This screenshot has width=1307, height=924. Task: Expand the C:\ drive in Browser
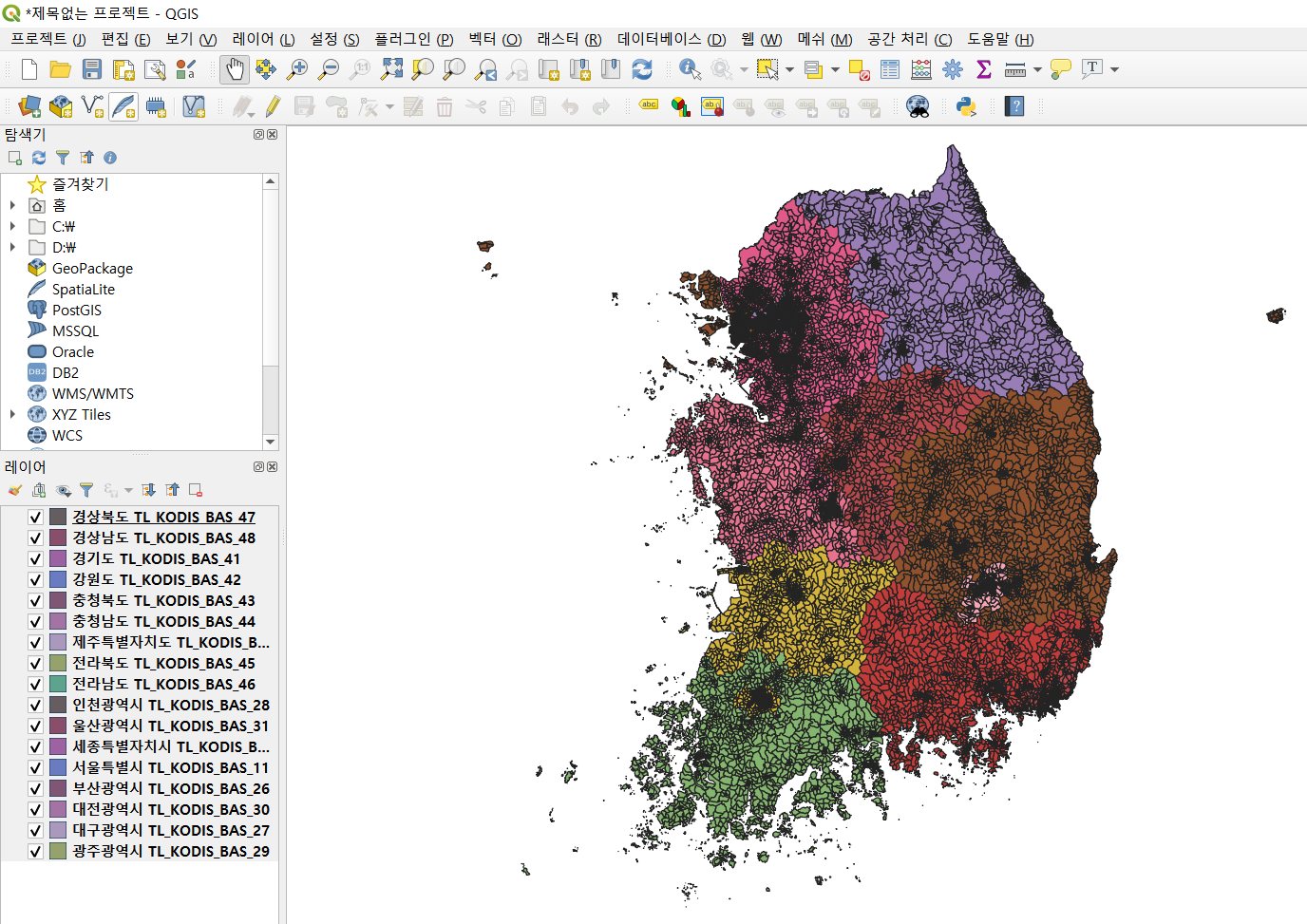coord(12,226)
